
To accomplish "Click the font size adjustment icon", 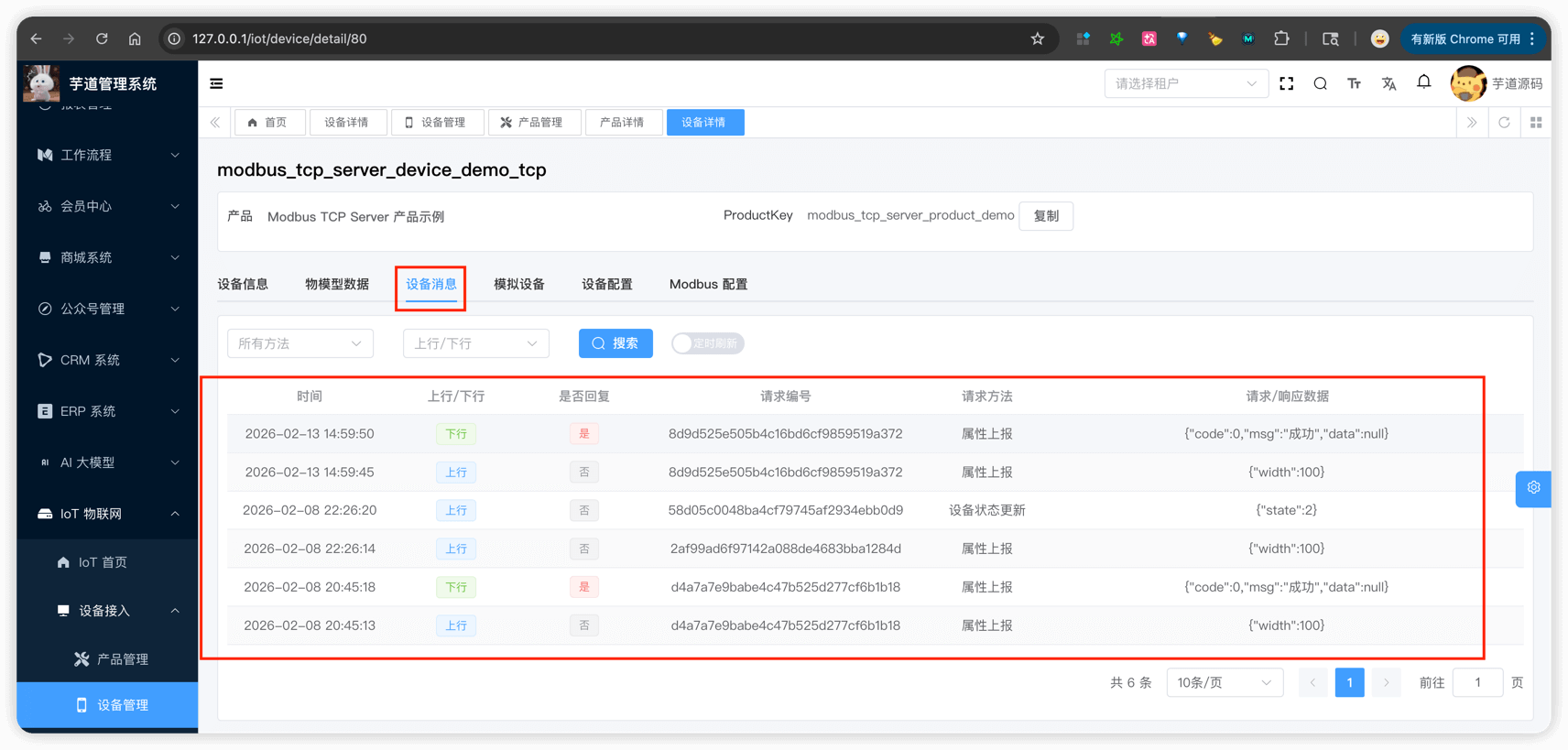I will click(x=1354, y=83).
